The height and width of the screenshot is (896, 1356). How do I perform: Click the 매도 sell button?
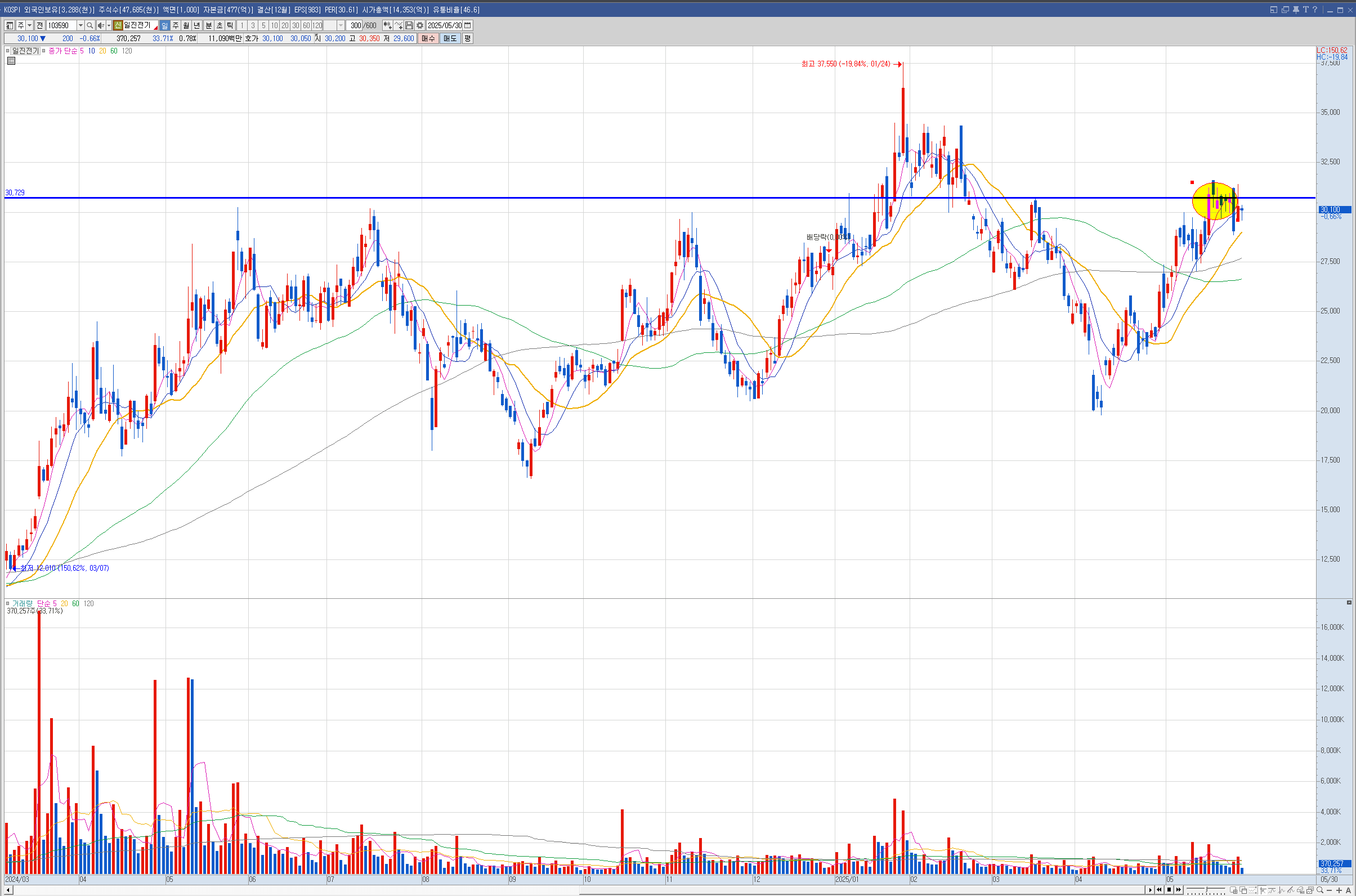[450, 39]
